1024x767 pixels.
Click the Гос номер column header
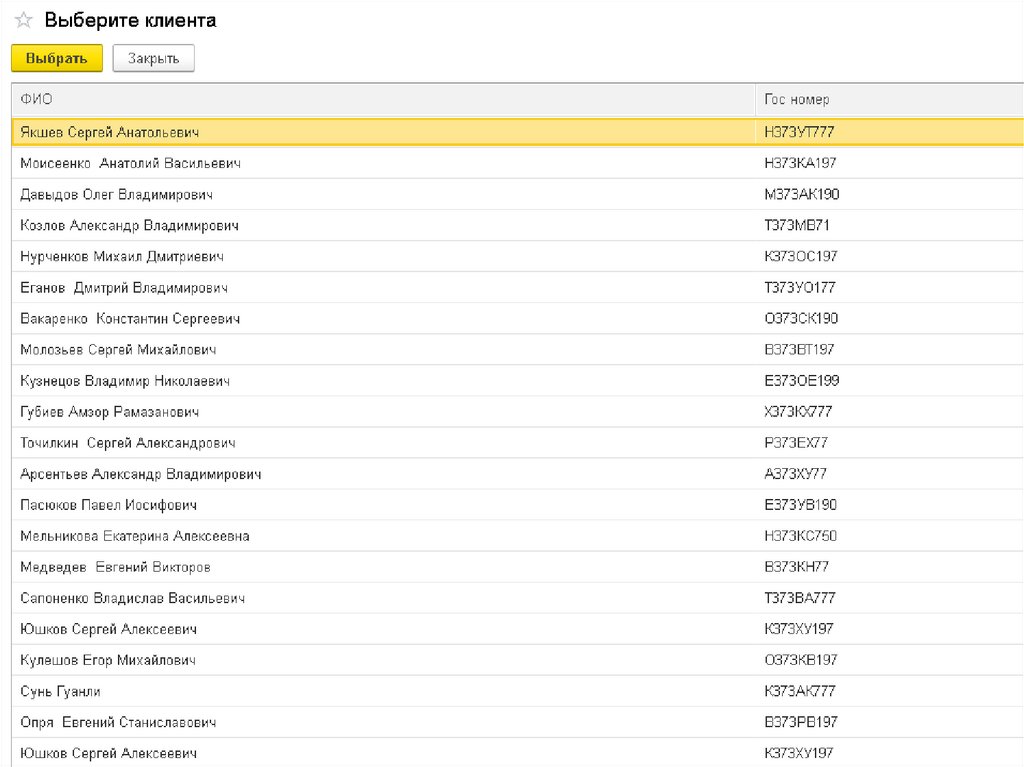point(796,99)
